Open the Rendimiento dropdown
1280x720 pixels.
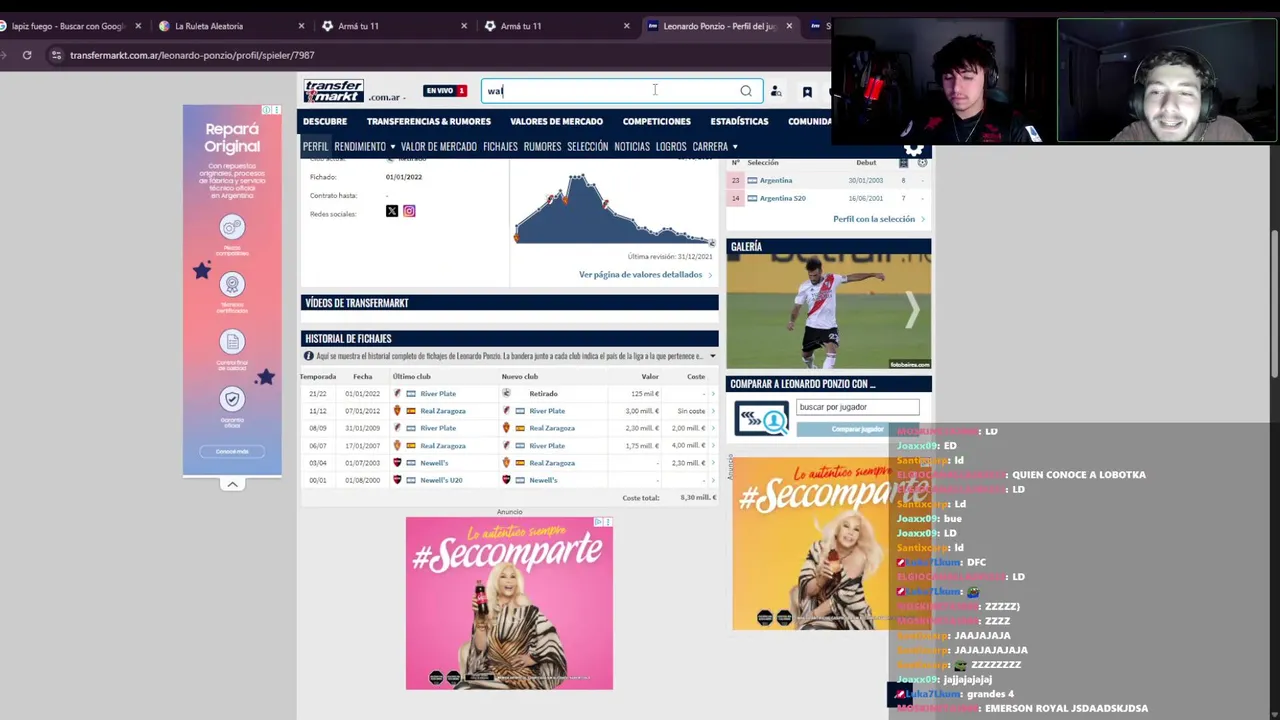click(364, 147)
